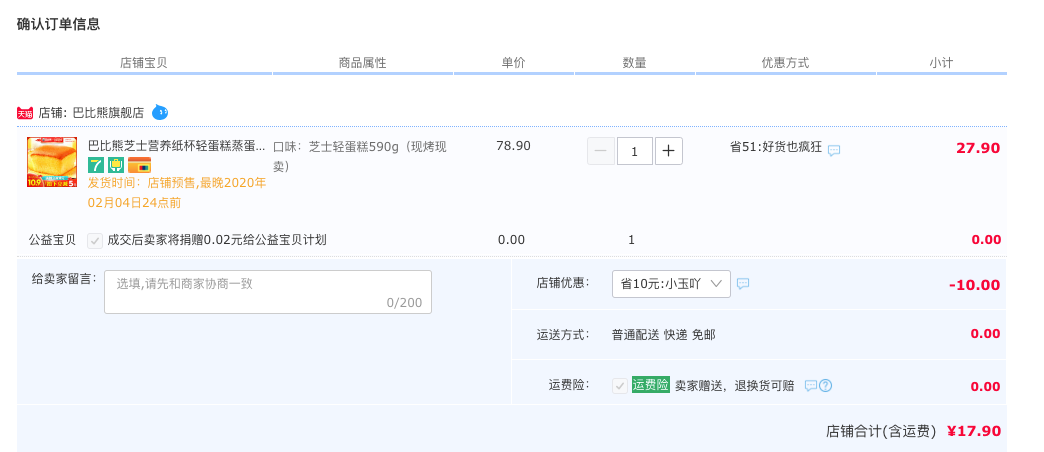Increase item quantity with plus button

pos(668,151)
